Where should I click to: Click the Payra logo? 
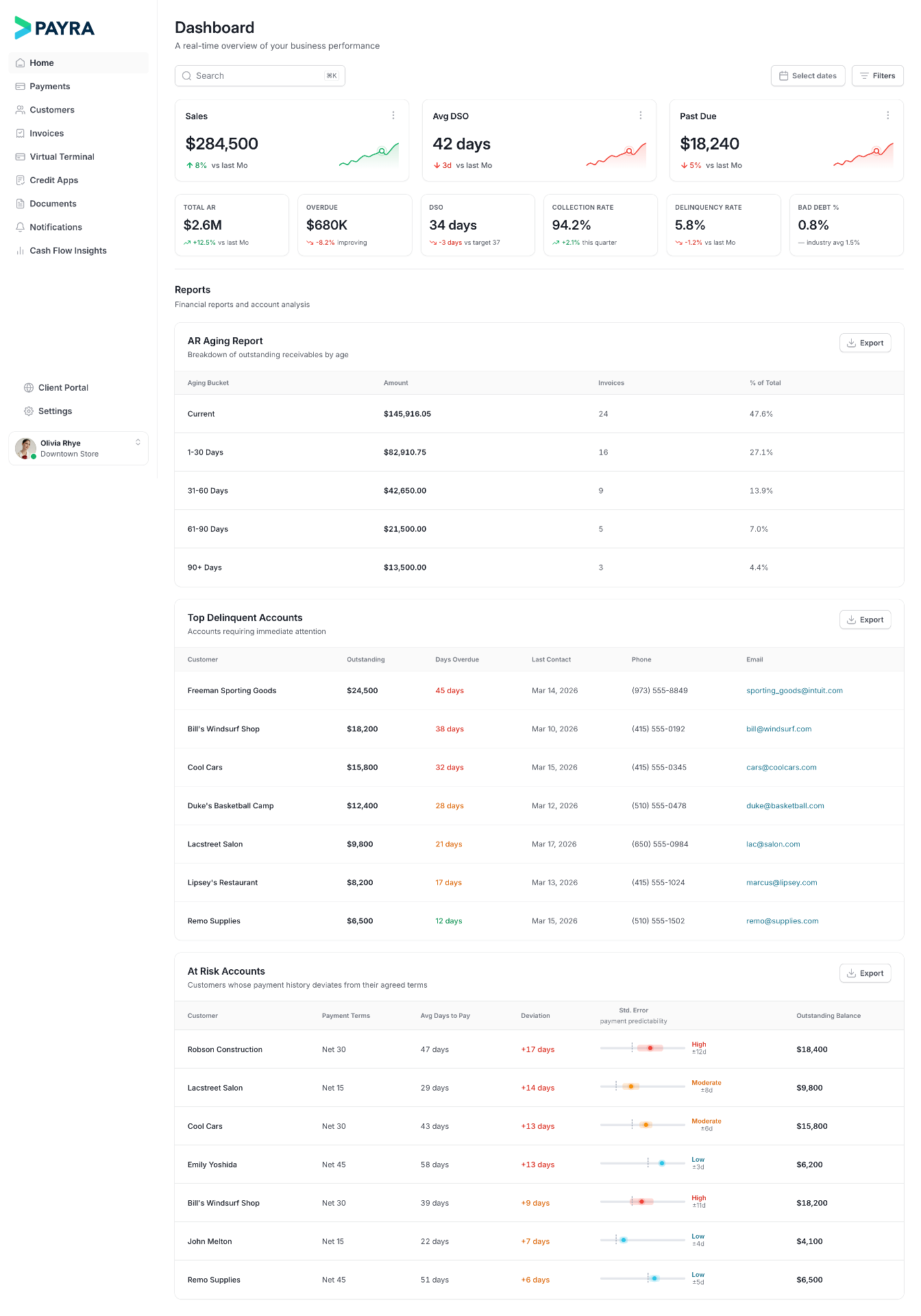pyautogui.click(x=54, y=27)
